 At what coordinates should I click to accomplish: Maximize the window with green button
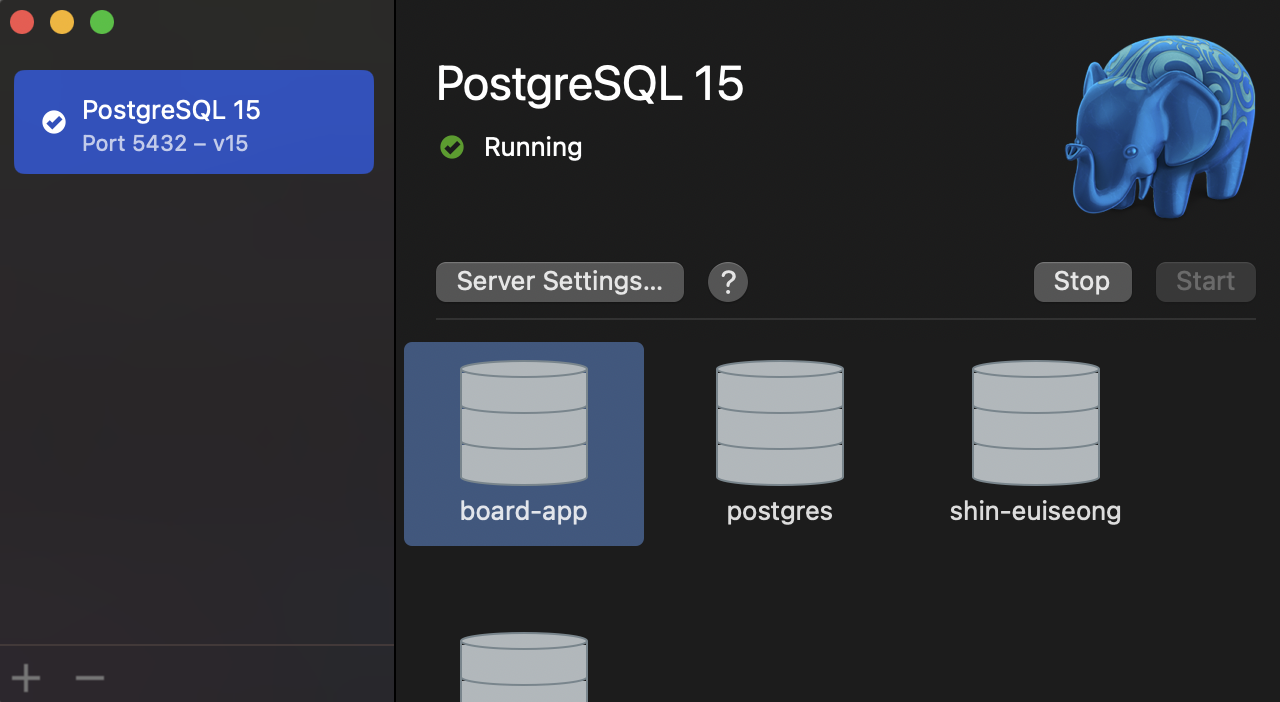click(102, 22)
